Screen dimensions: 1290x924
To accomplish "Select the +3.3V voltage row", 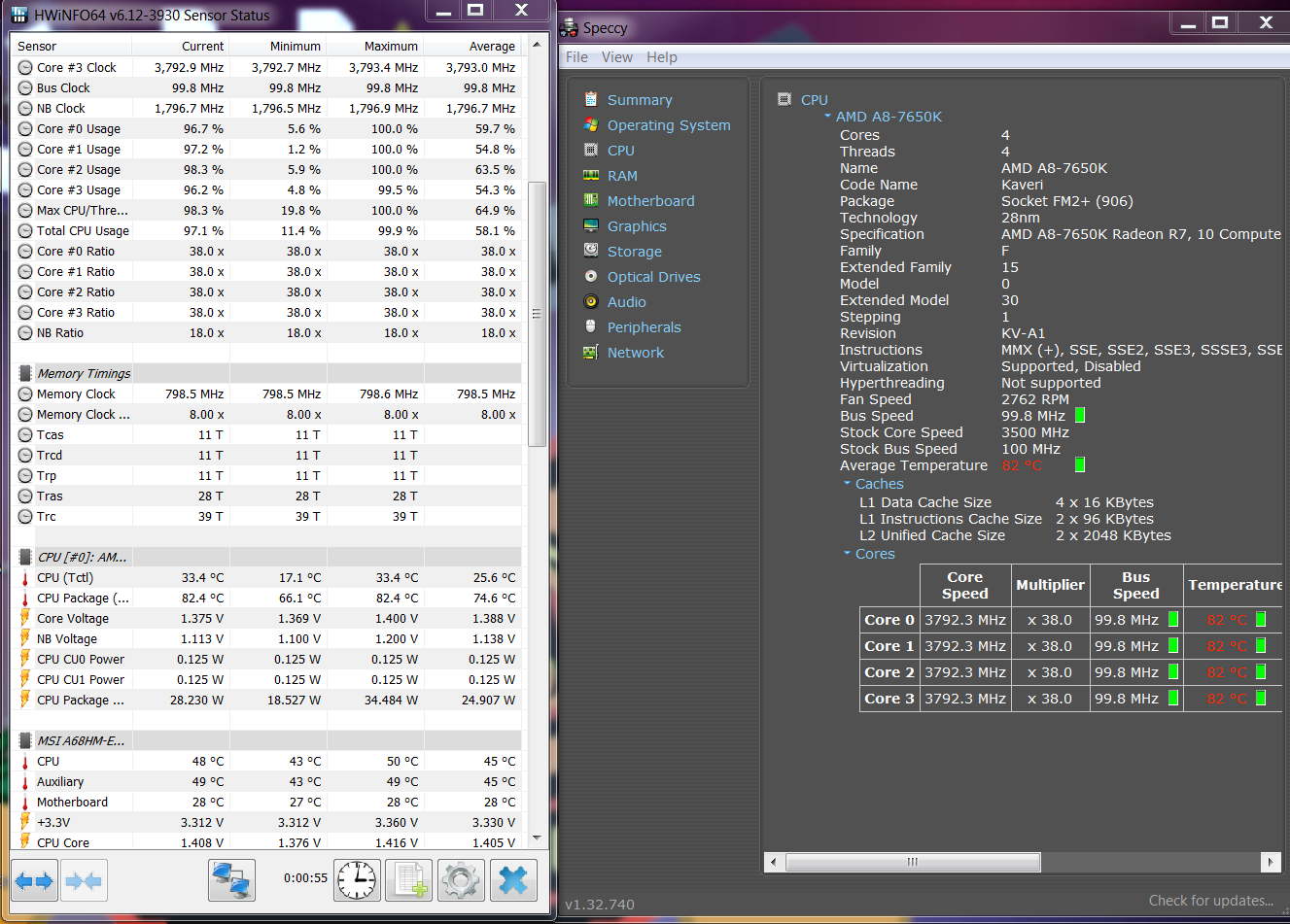I will tap(266, 822).
